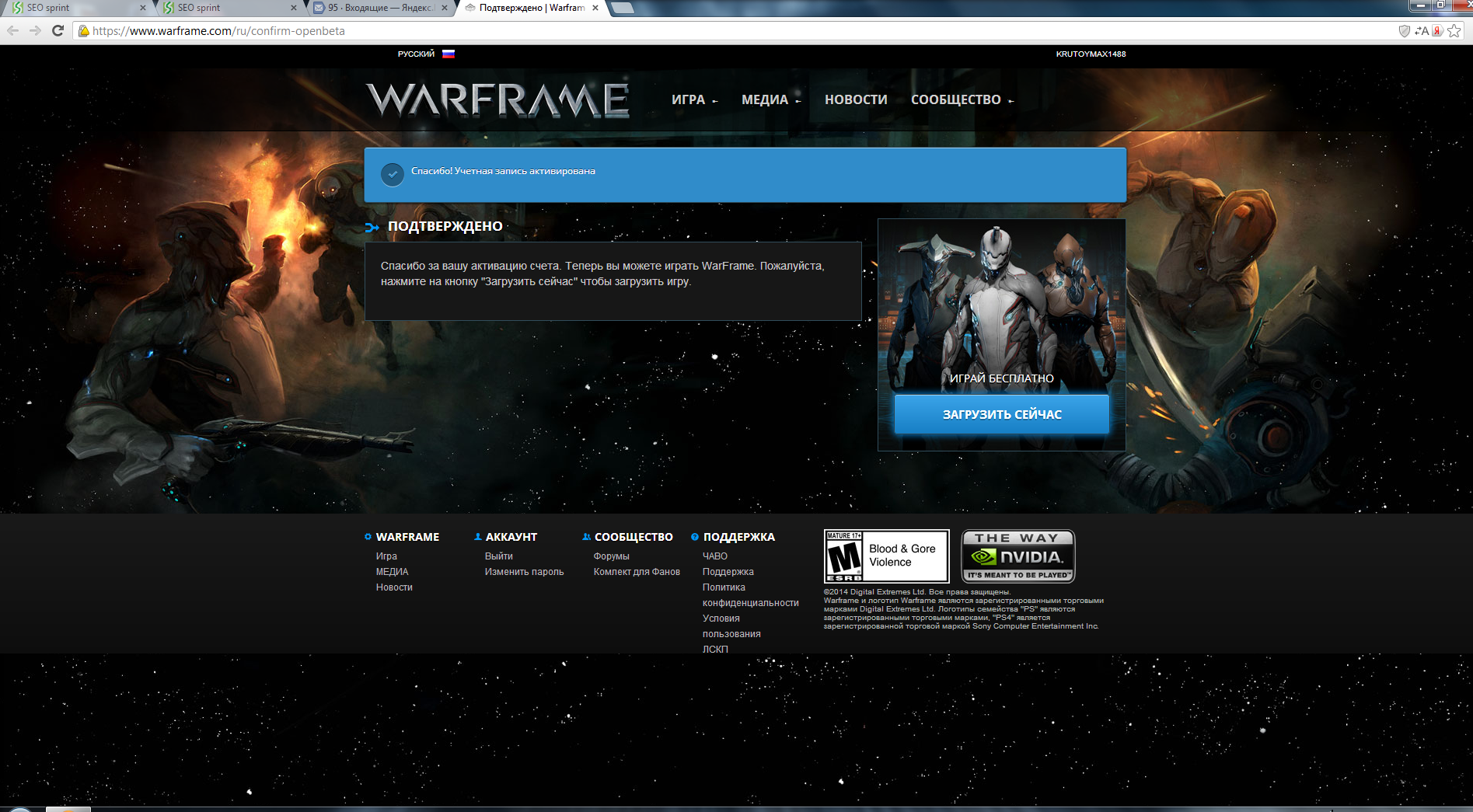Click the people icon beside footer СООБЩЕСТВО

point(586,537)
